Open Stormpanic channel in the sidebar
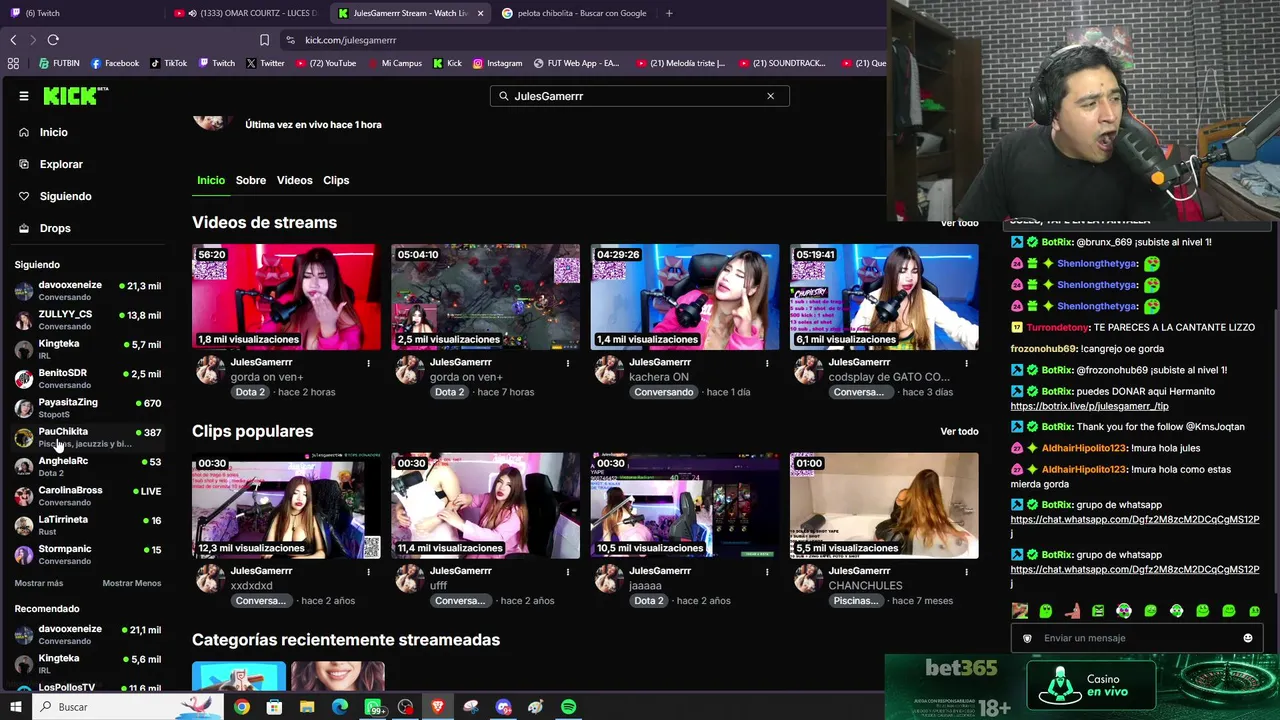 point(88,554)
